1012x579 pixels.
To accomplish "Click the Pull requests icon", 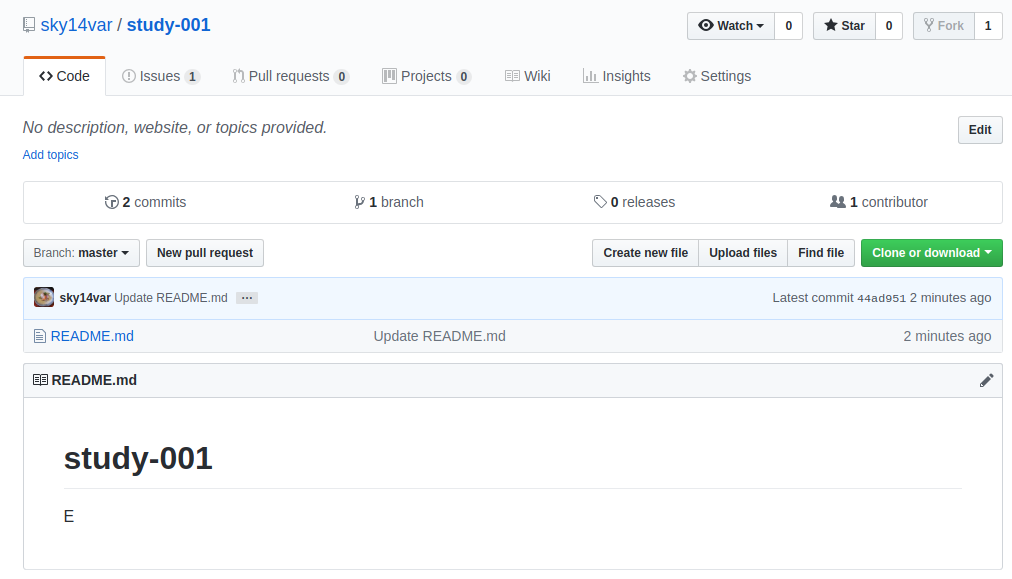I will point(239,76).
